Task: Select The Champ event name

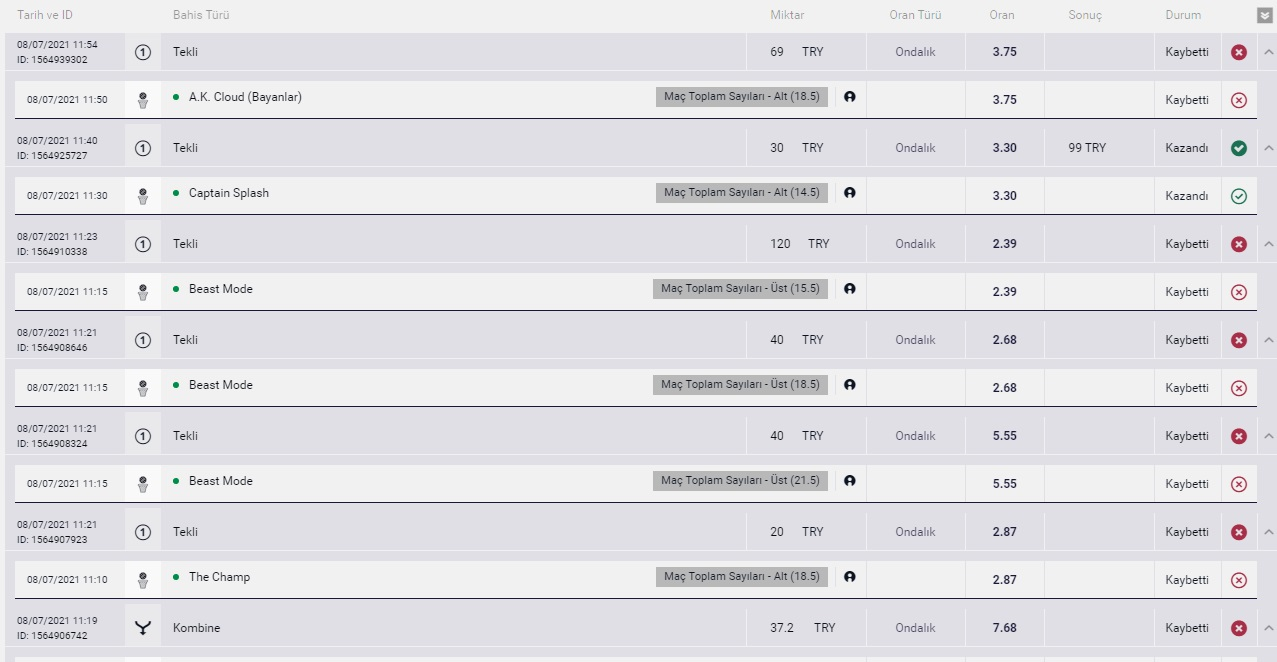Action: tap(219, 577)
